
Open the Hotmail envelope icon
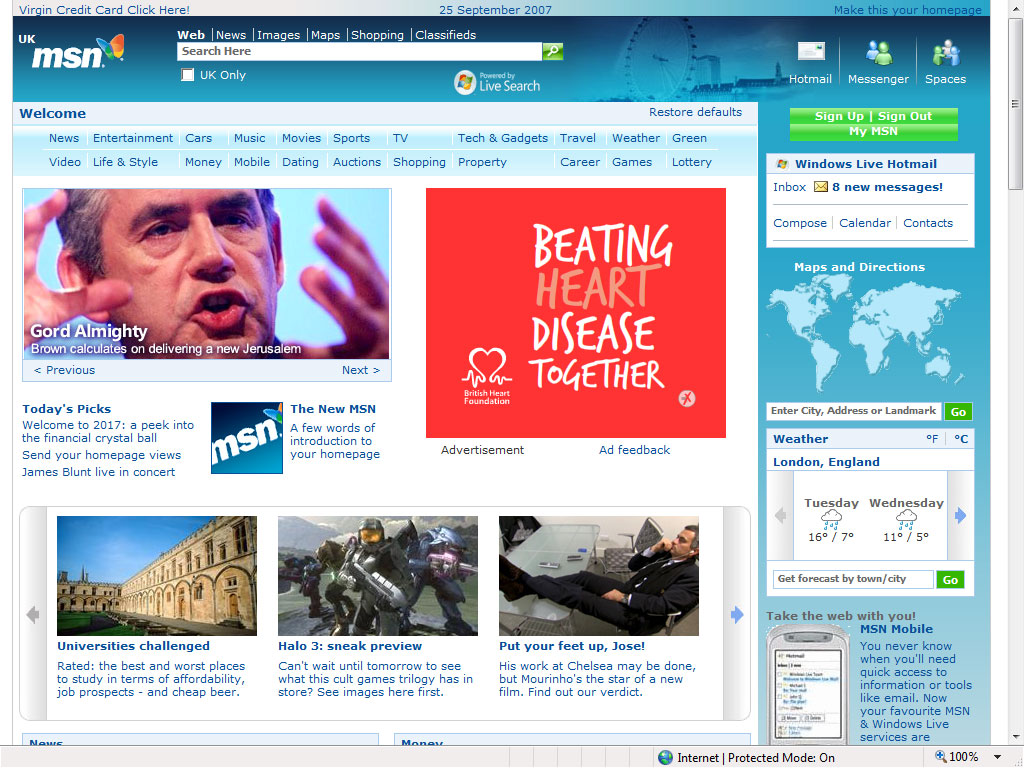(810, 51)
